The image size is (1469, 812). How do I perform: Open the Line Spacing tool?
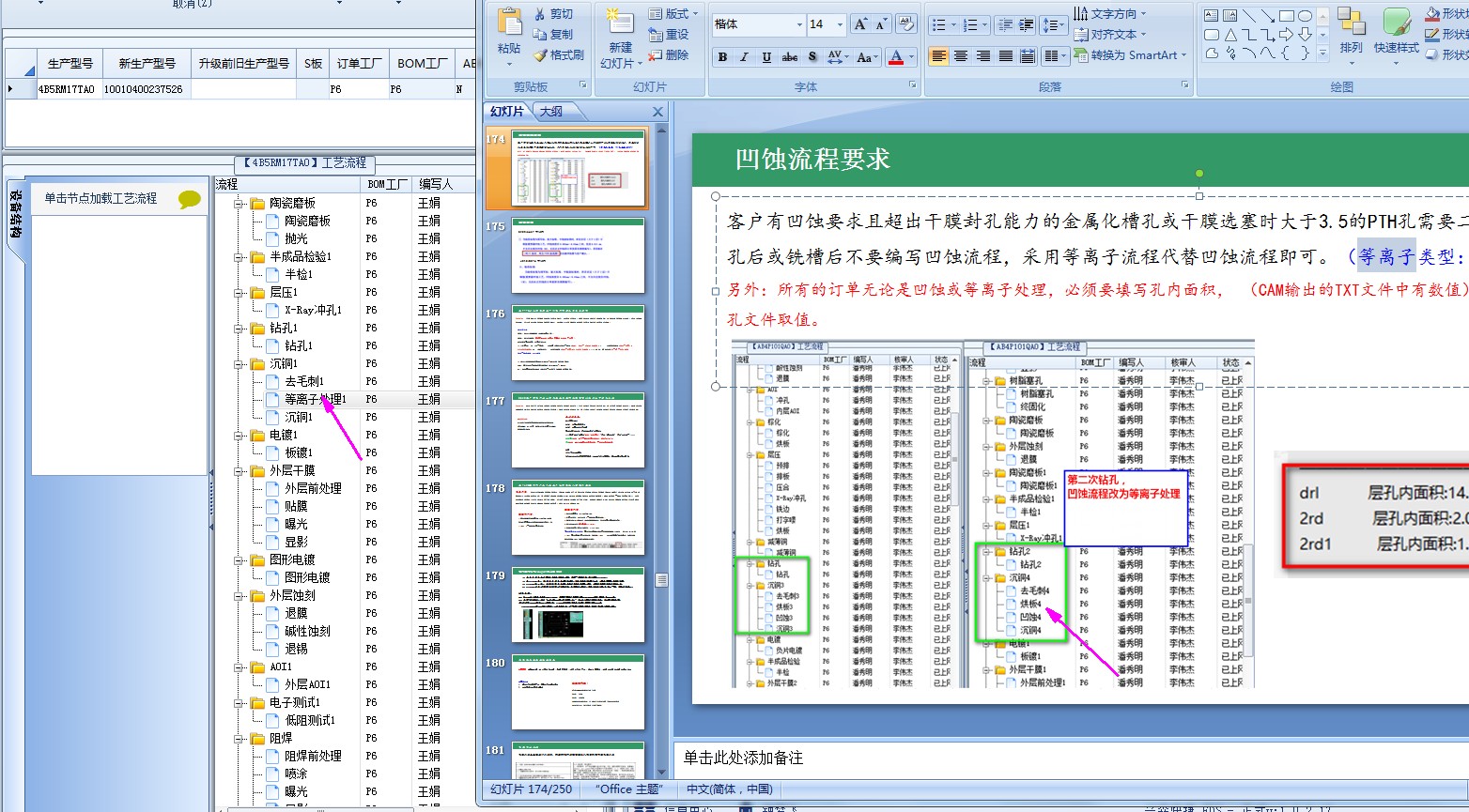(1053, 25)
